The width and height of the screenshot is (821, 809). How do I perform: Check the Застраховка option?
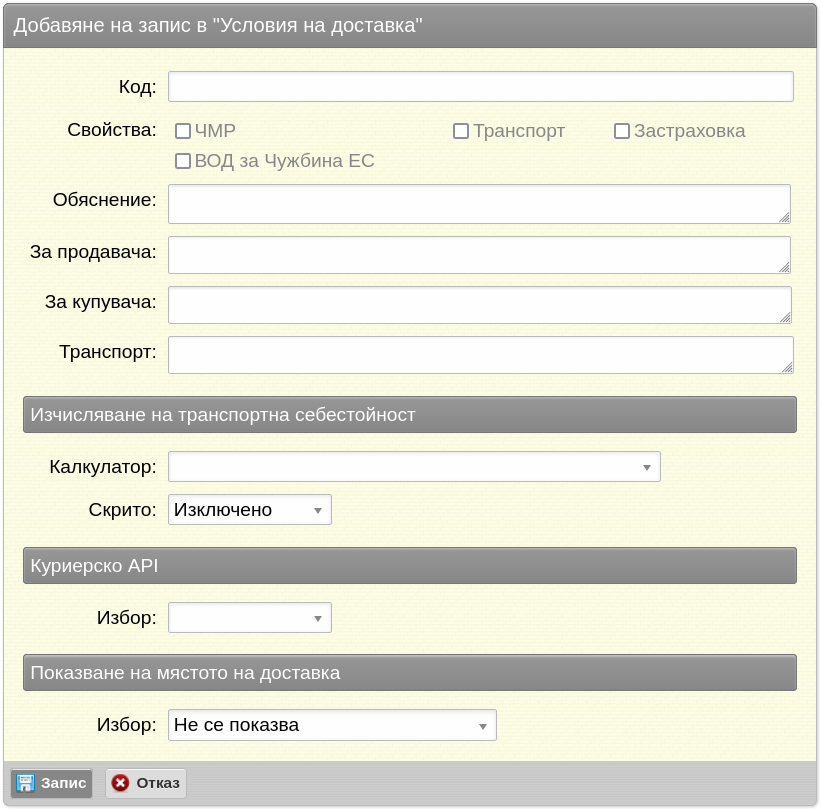(622, 131)
